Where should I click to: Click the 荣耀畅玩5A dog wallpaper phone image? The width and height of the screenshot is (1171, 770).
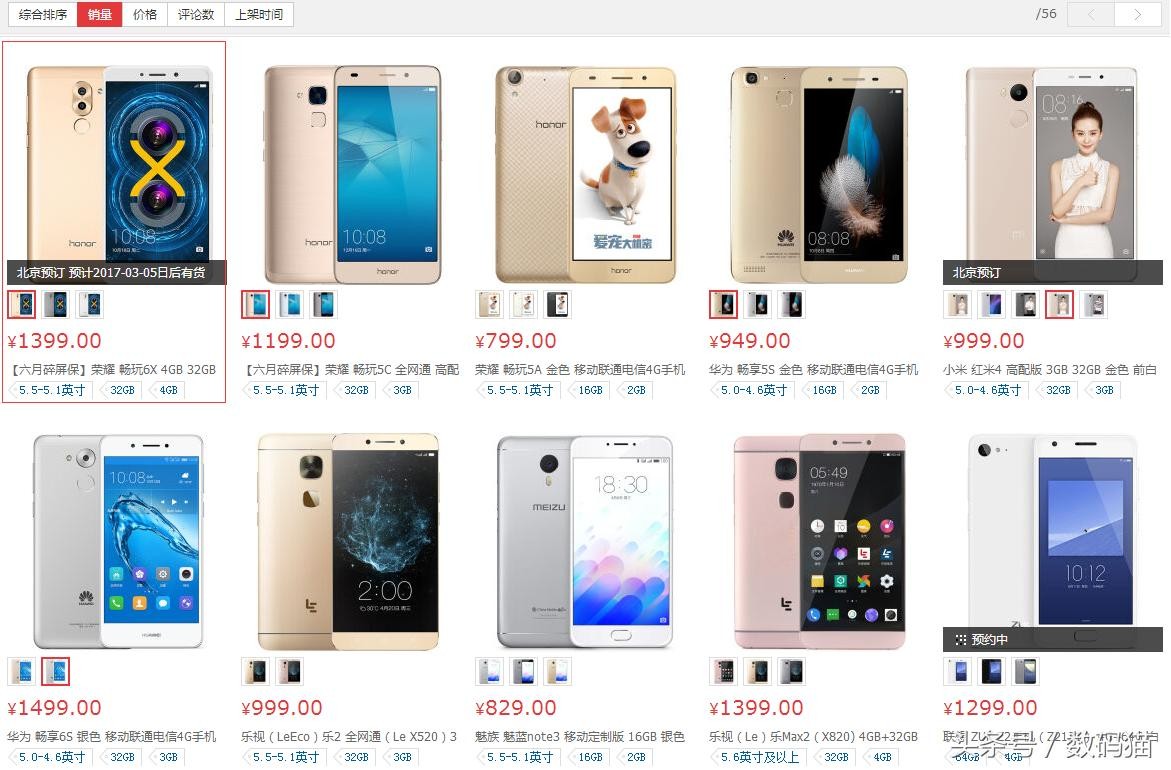pos(586,174)
